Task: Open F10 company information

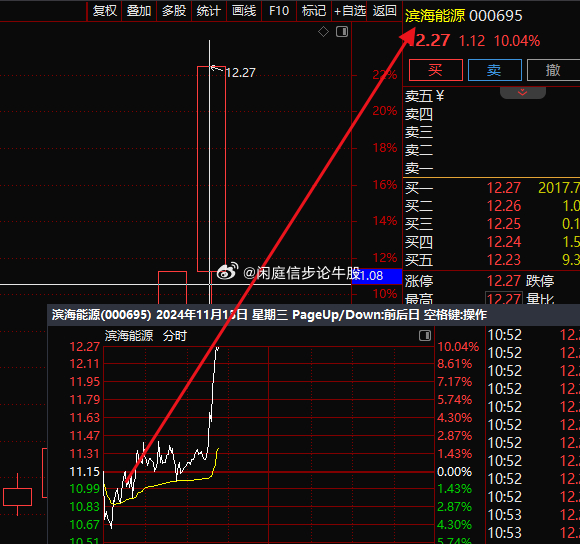Action: [x=279, y=11]
